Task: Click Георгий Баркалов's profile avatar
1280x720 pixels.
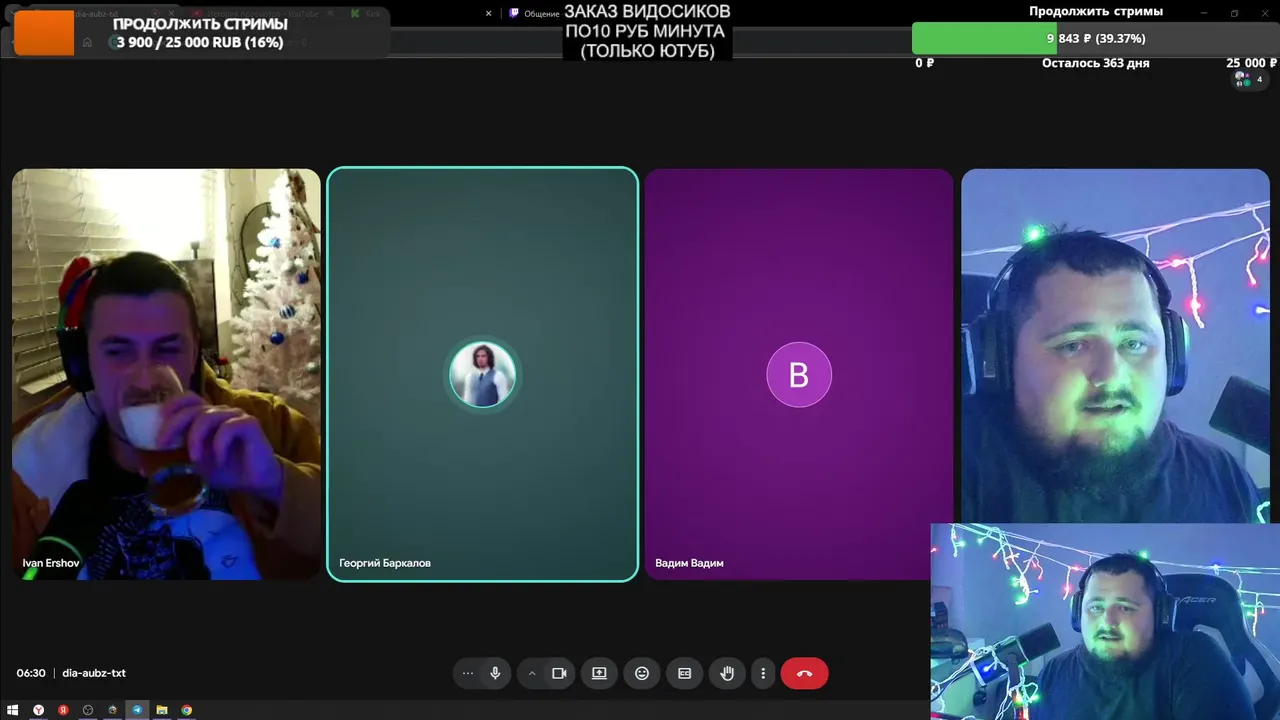Action: point(482,374)
